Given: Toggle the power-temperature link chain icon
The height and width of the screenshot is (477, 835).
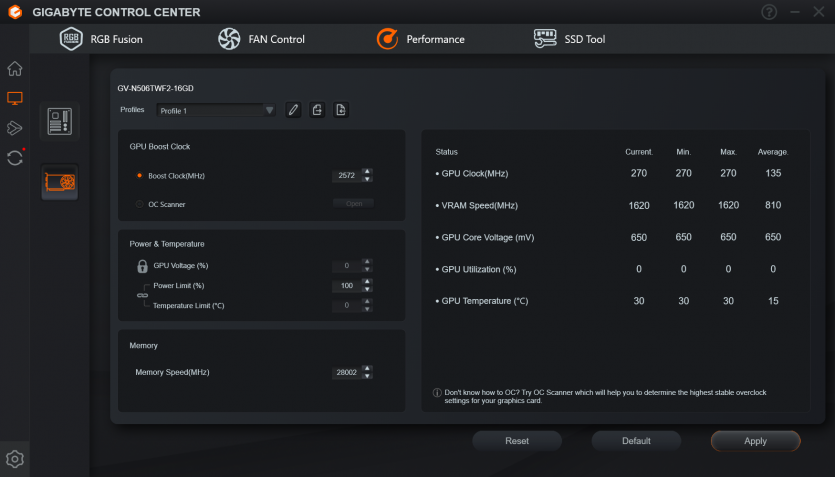Looking at the screenshot, I should [x=142, y=295].
